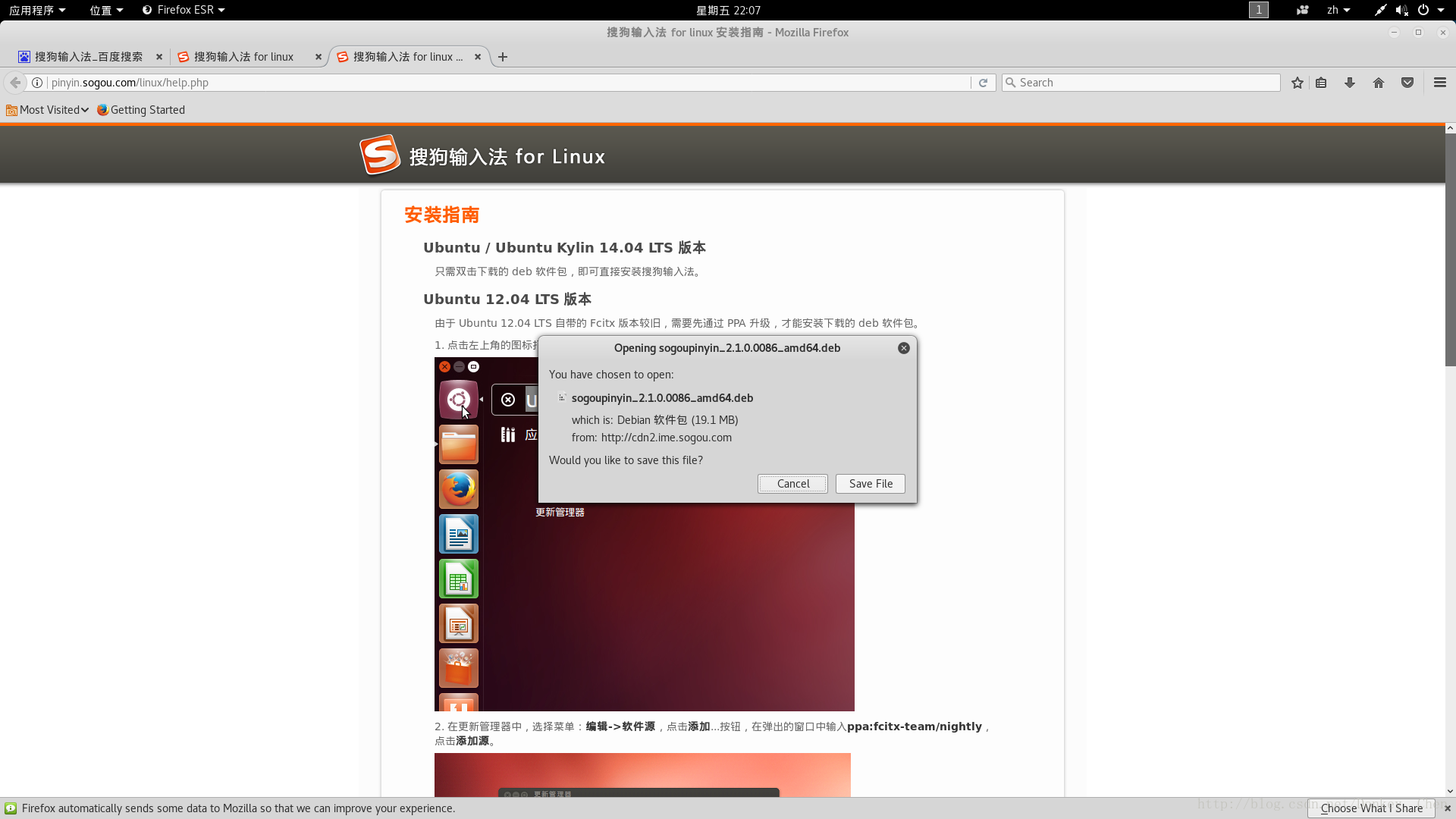
Task: Close the Opening sogoupinyin dialog with X
Action: click(903, 348)
